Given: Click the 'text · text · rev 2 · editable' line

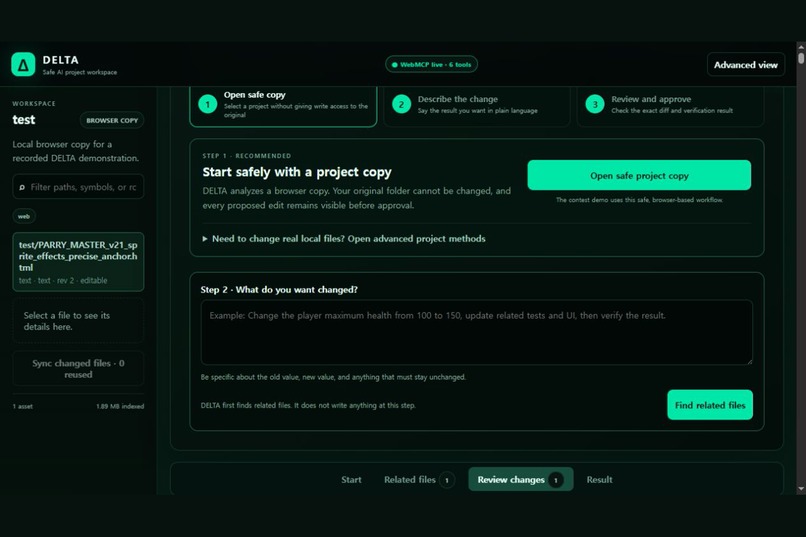Looking at the screenshot, I should (63, 281).
